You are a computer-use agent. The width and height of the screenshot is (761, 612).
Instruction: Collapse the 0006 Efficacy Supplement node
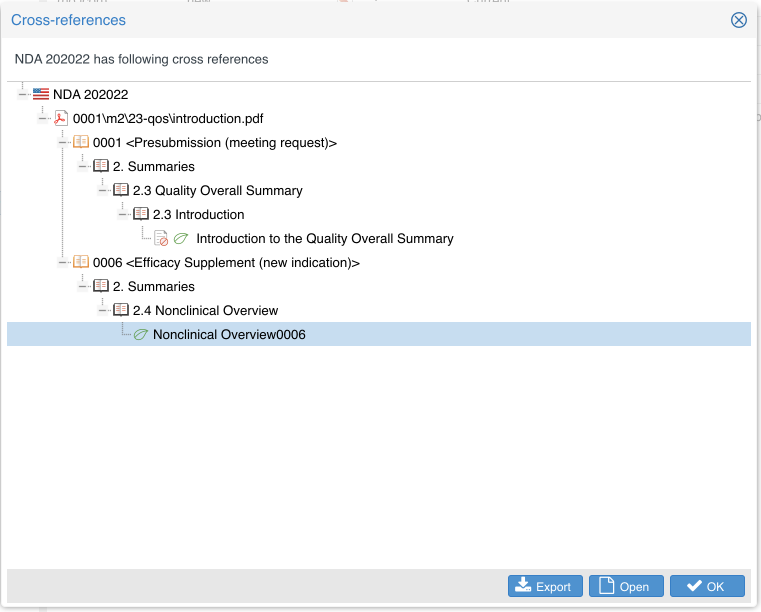click(x=63, y=262)
